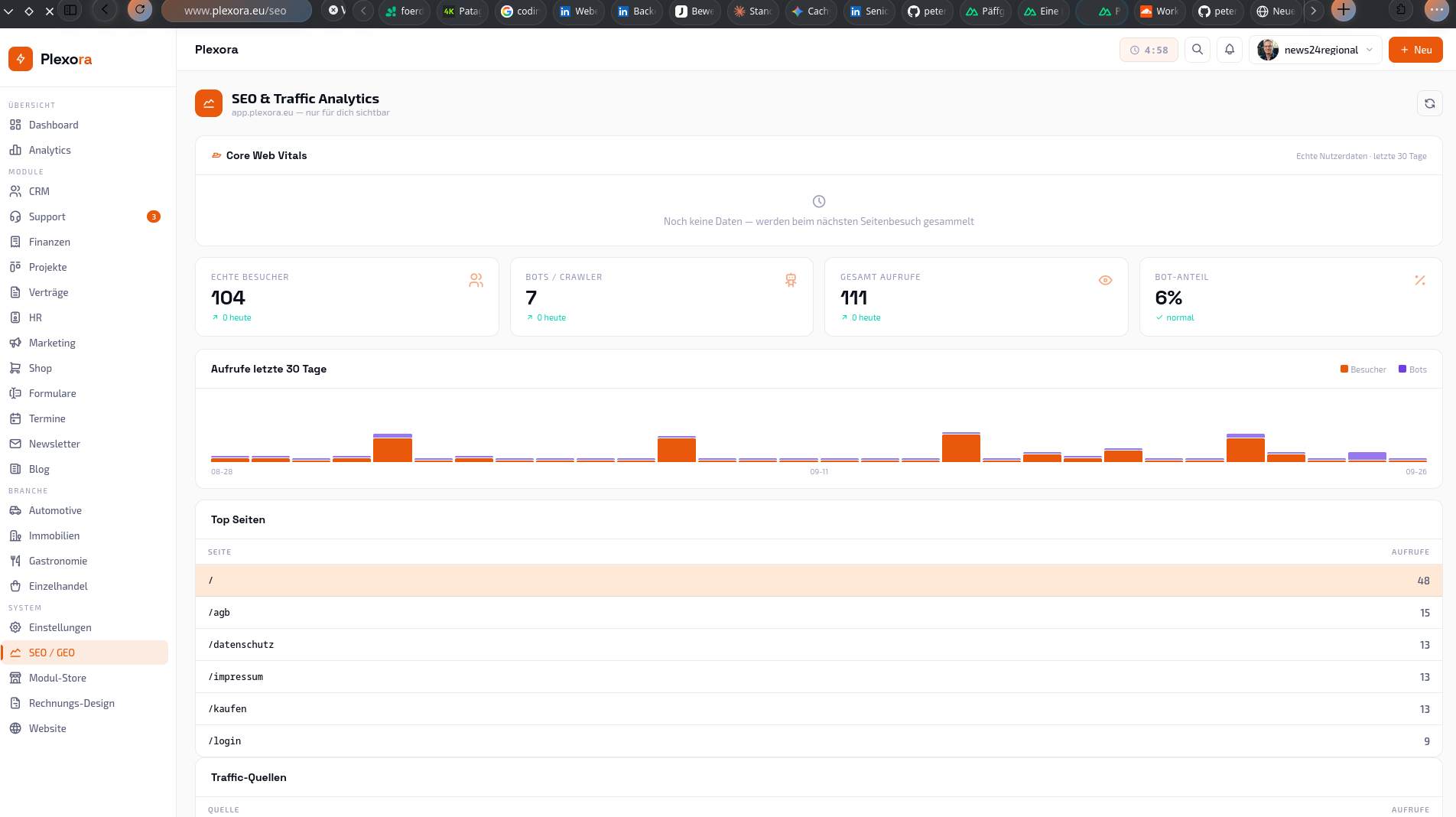
Task: Click the Bots purple legend swatch
Action: point(1402,369)
